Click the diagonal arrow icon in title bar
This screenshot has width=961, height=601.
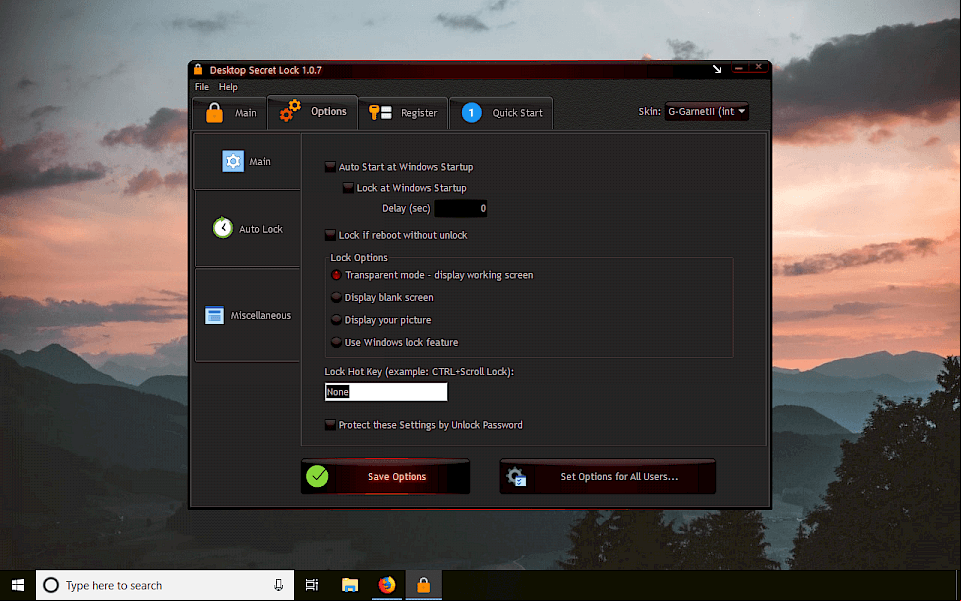click(x=717, y=69)
